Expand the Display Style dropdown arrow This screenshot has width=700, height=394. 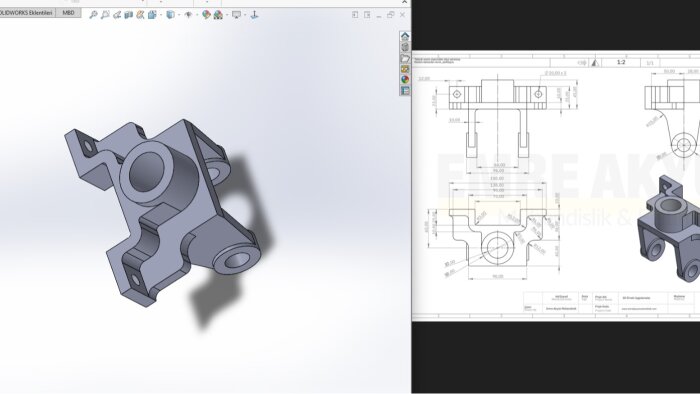pyautogui.click(x=179, y=15)
